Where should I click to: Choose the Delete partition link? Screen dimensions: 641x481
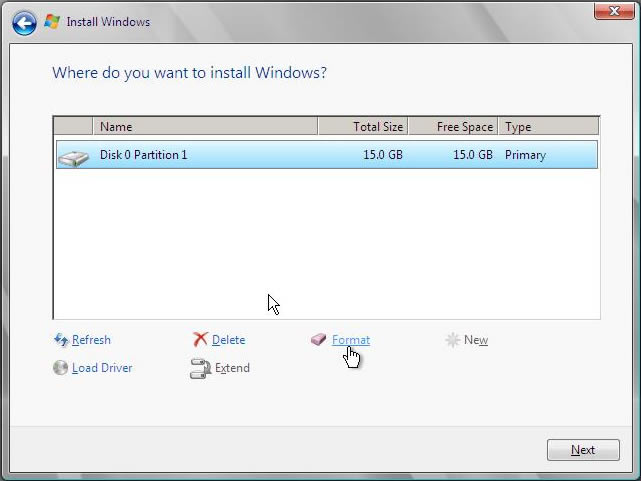(228, 340)
